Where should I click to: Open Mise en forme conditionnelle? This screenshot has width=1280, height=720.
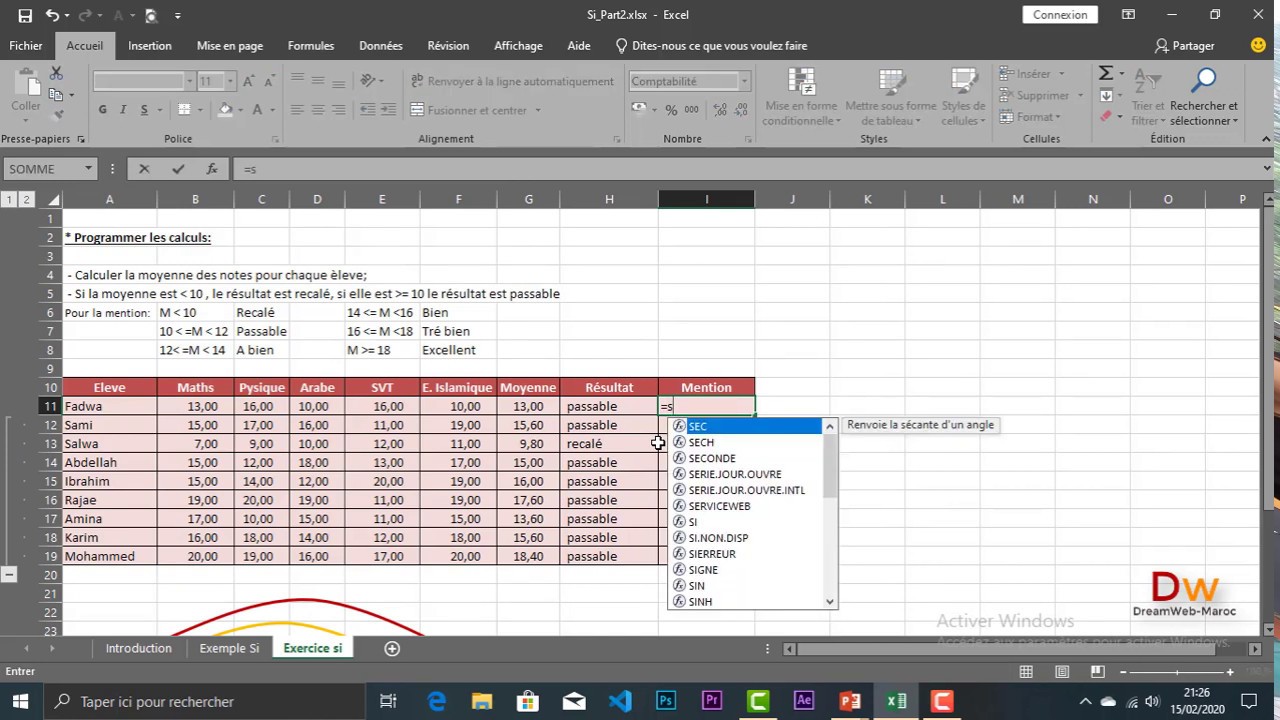click(x=801, y=98)
